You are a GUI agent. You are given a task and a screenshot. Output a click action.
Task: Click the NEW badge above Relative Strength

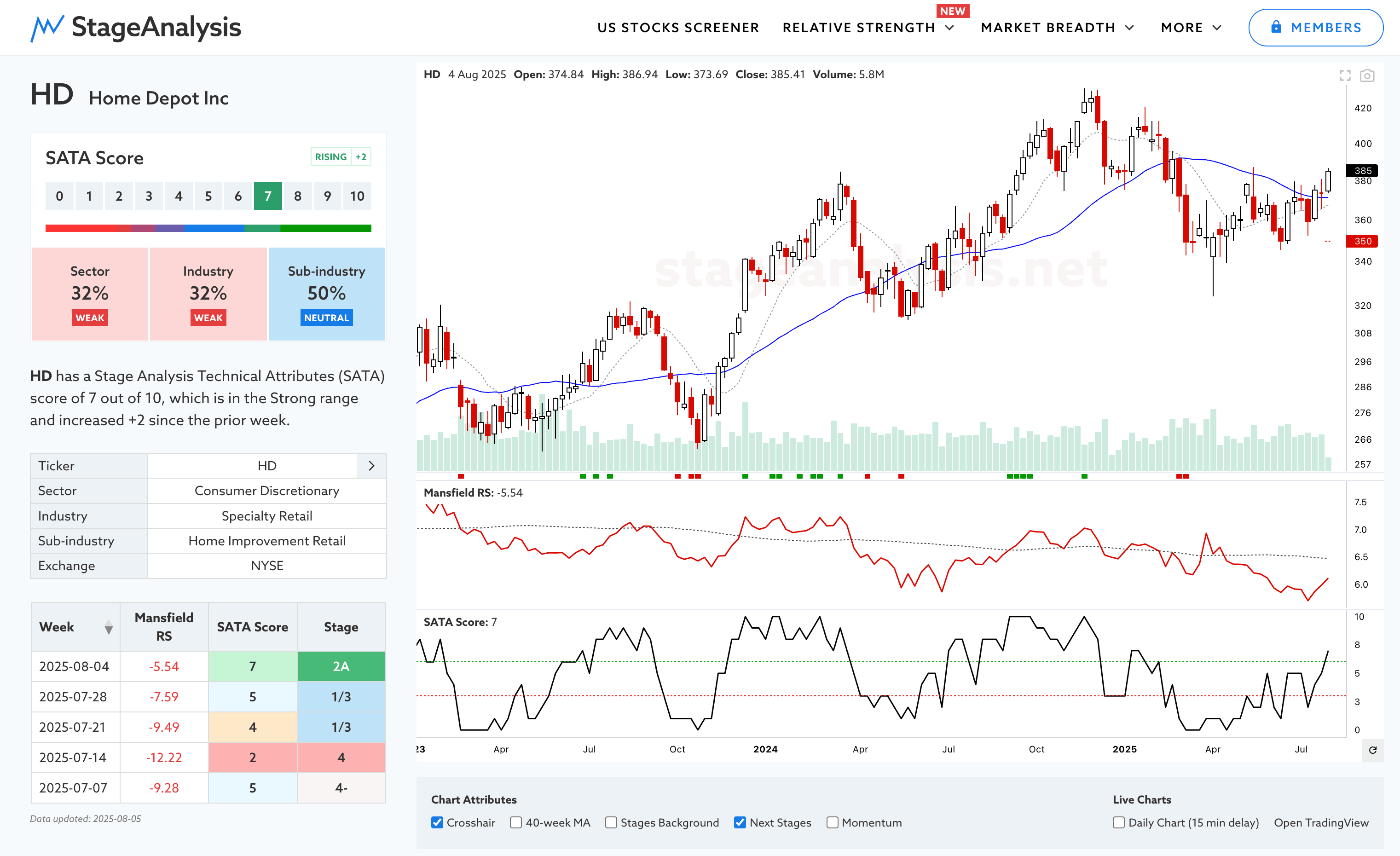point(952,11)
